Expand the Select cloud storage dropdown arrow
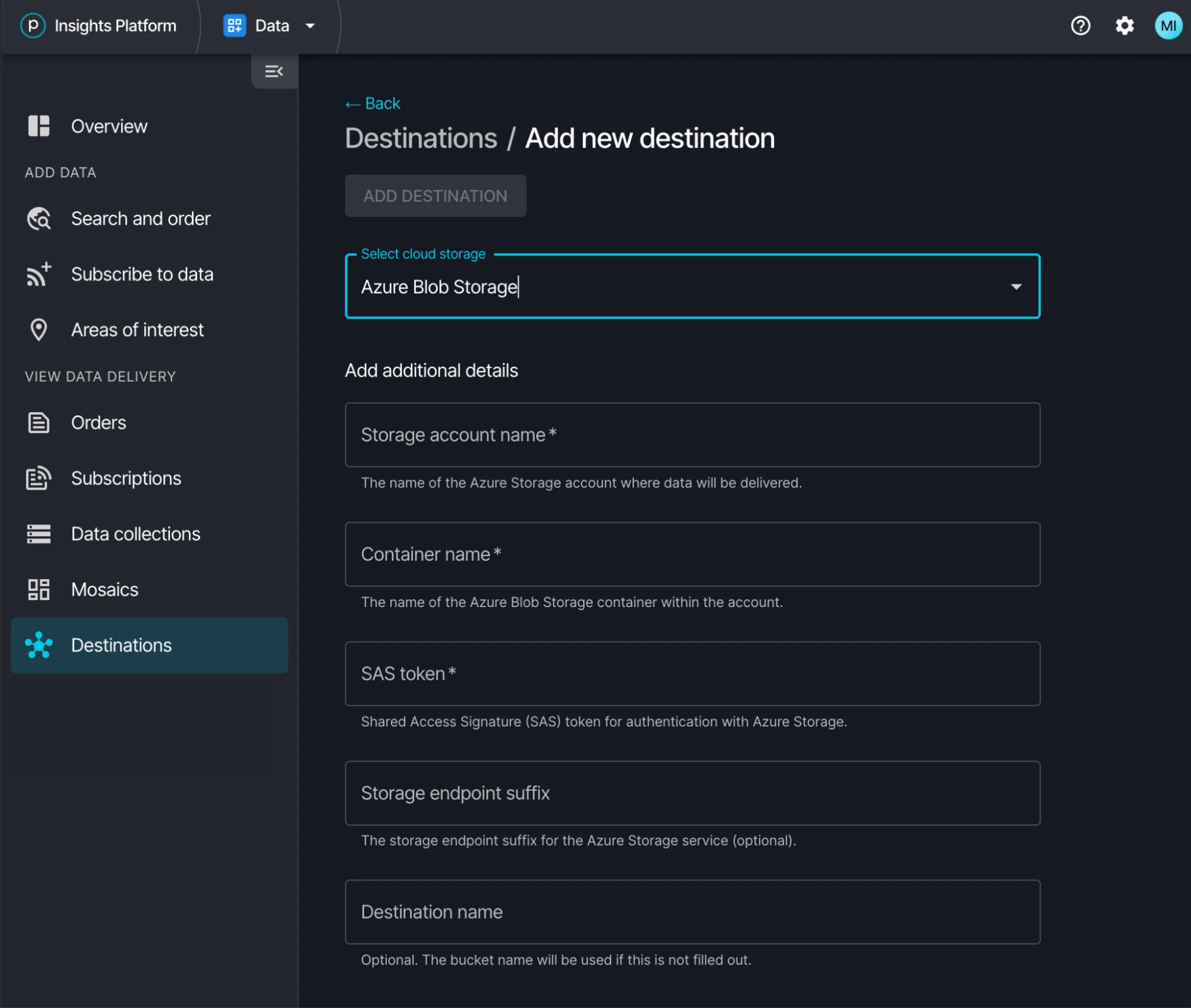This screenshot has height=1008, width=1191. pos(1016,287)
